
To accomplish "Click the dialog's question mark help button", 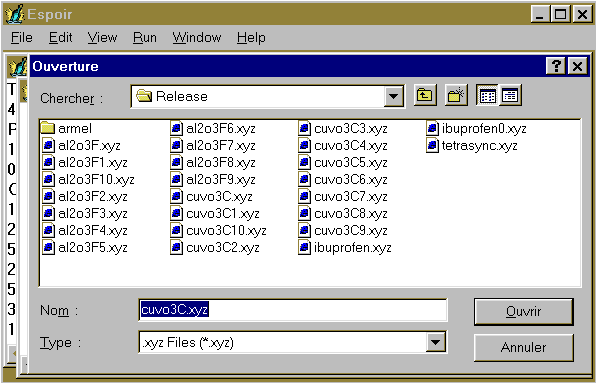I will pyautogui.click(x=556, y=66).
